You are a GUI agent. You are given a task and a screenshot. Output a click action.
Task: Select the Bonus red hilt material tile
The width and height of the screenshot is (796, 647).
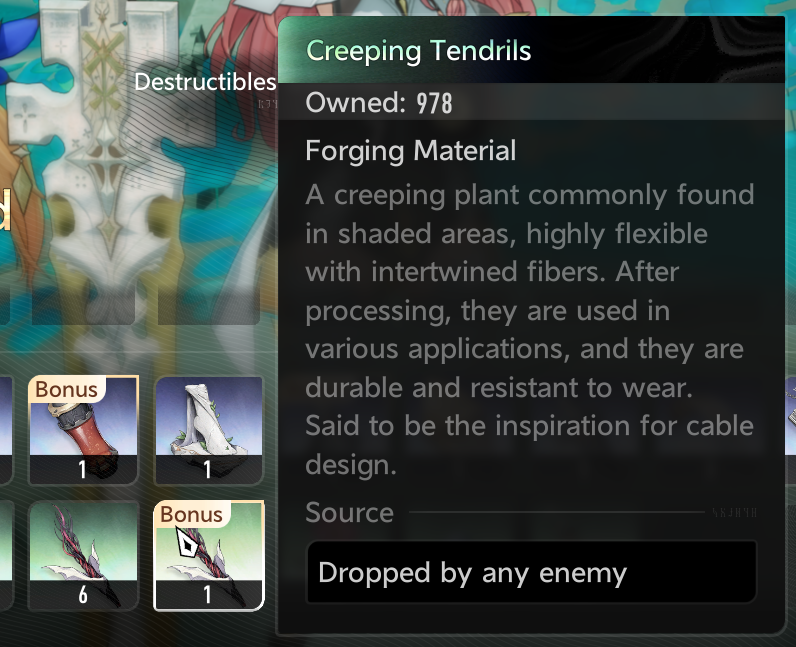click(x=83, y=430)
